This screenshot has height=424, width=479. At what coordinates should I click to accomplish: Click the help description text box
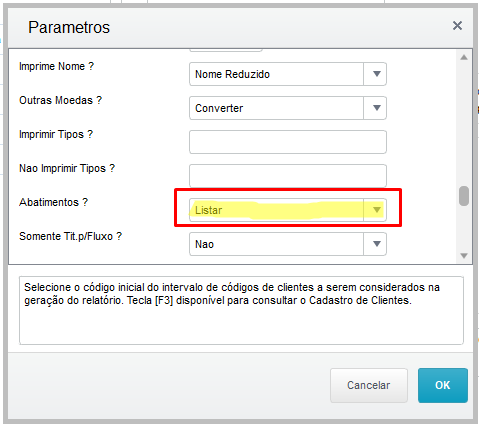coord(241,310)
